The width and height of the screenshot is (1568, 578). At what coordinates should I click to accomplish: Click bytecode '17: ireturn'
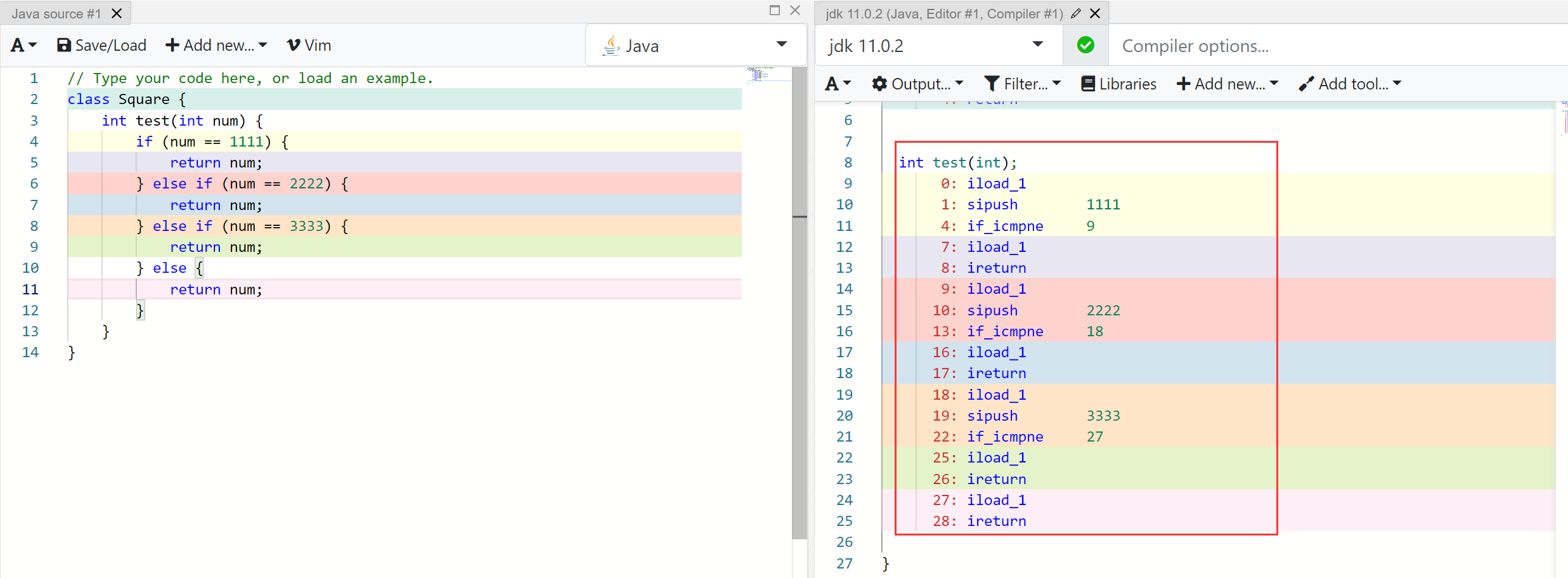[980, 374]
